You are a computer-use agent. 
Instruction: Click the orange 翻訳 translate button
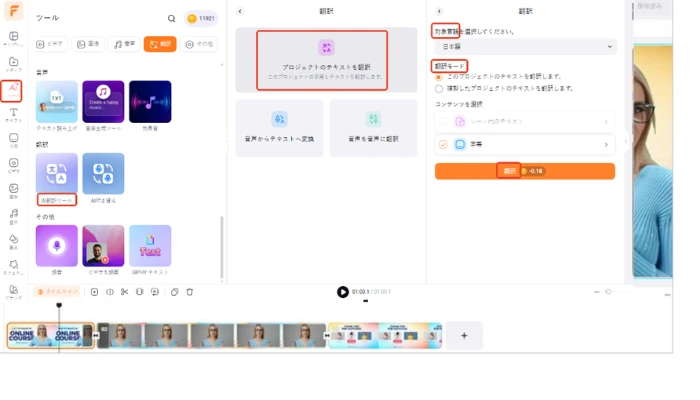pyautogui.click(x=525, y=171)
